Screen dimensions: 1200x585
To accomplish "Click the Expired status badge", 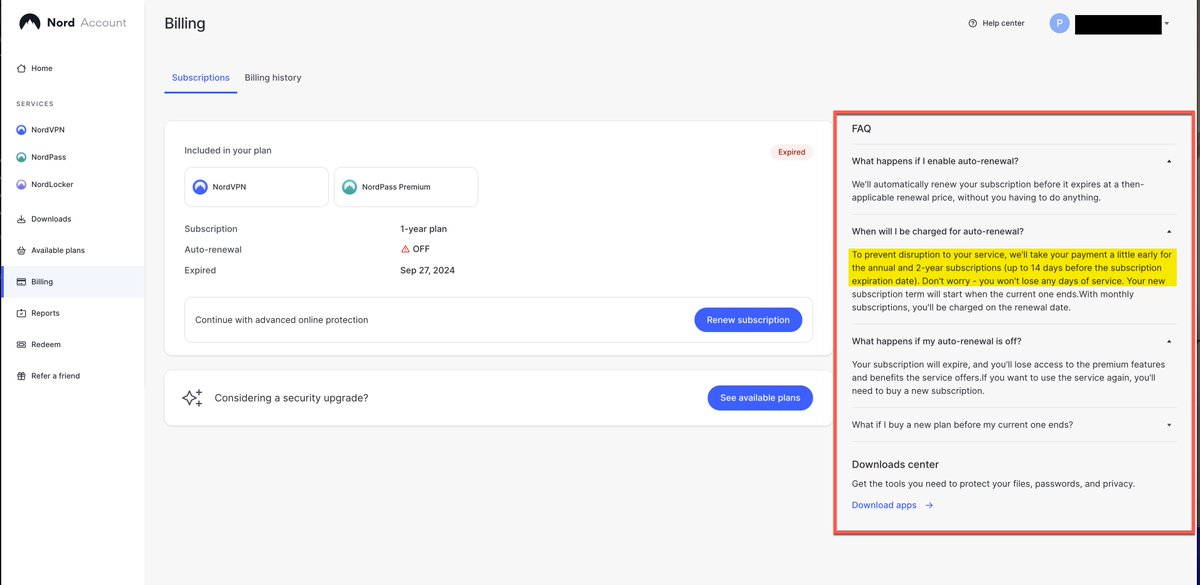I will (791, 152).
